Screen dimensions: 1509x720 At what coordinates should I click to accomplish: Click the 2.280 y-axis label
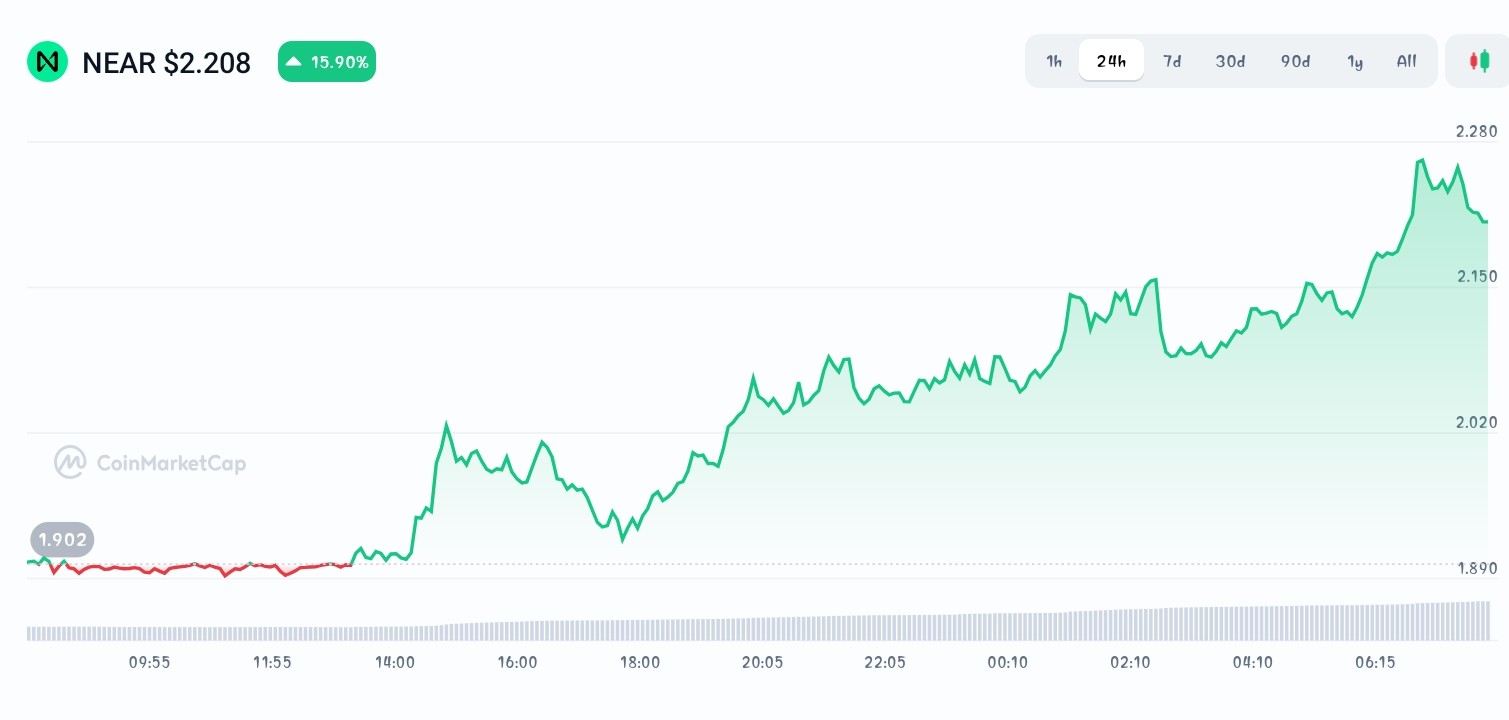1476,131
